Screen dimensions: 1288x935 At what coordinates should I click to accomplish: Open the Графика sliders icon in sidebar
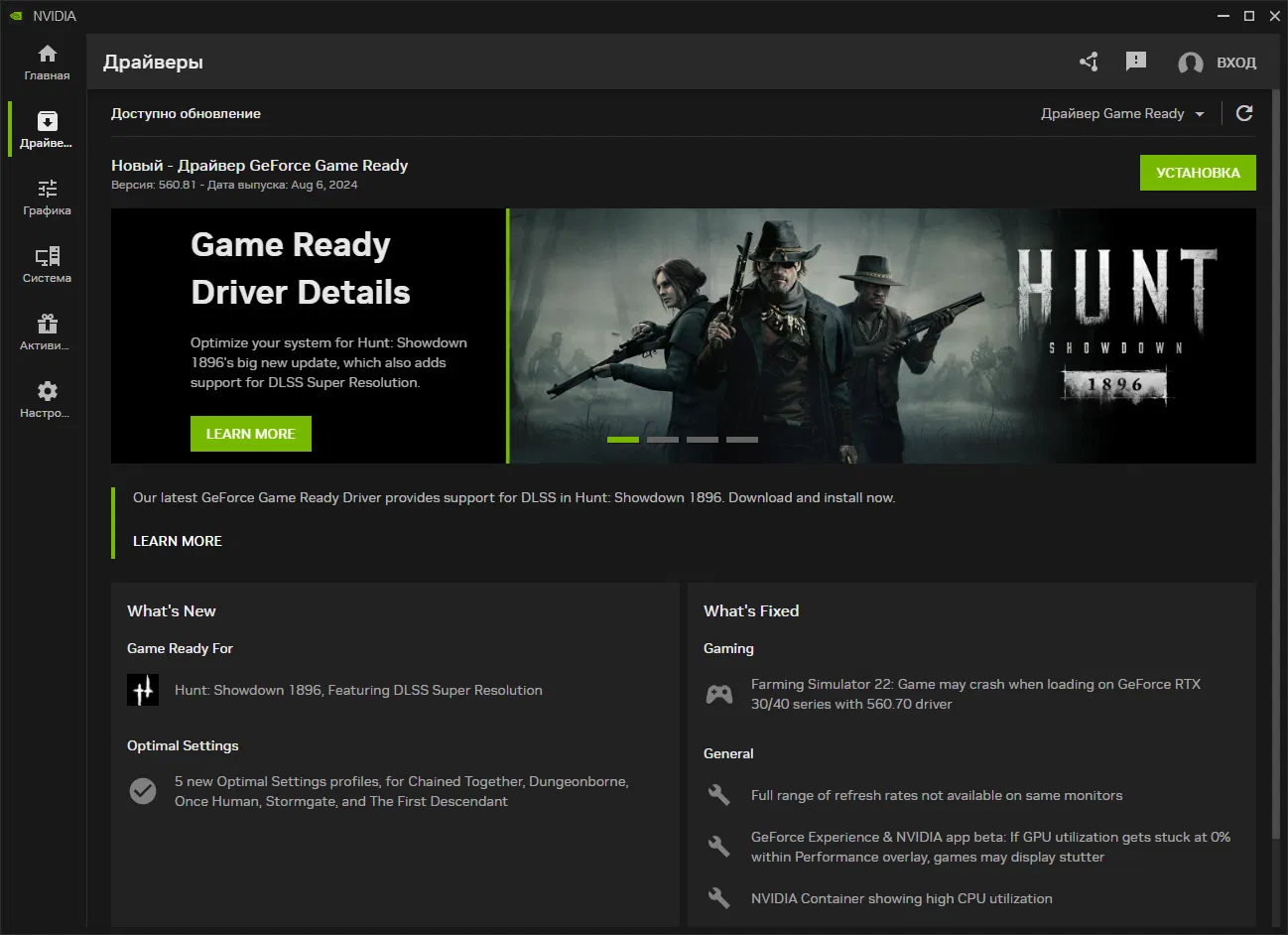pyautogui.click(x=47, y=189)
